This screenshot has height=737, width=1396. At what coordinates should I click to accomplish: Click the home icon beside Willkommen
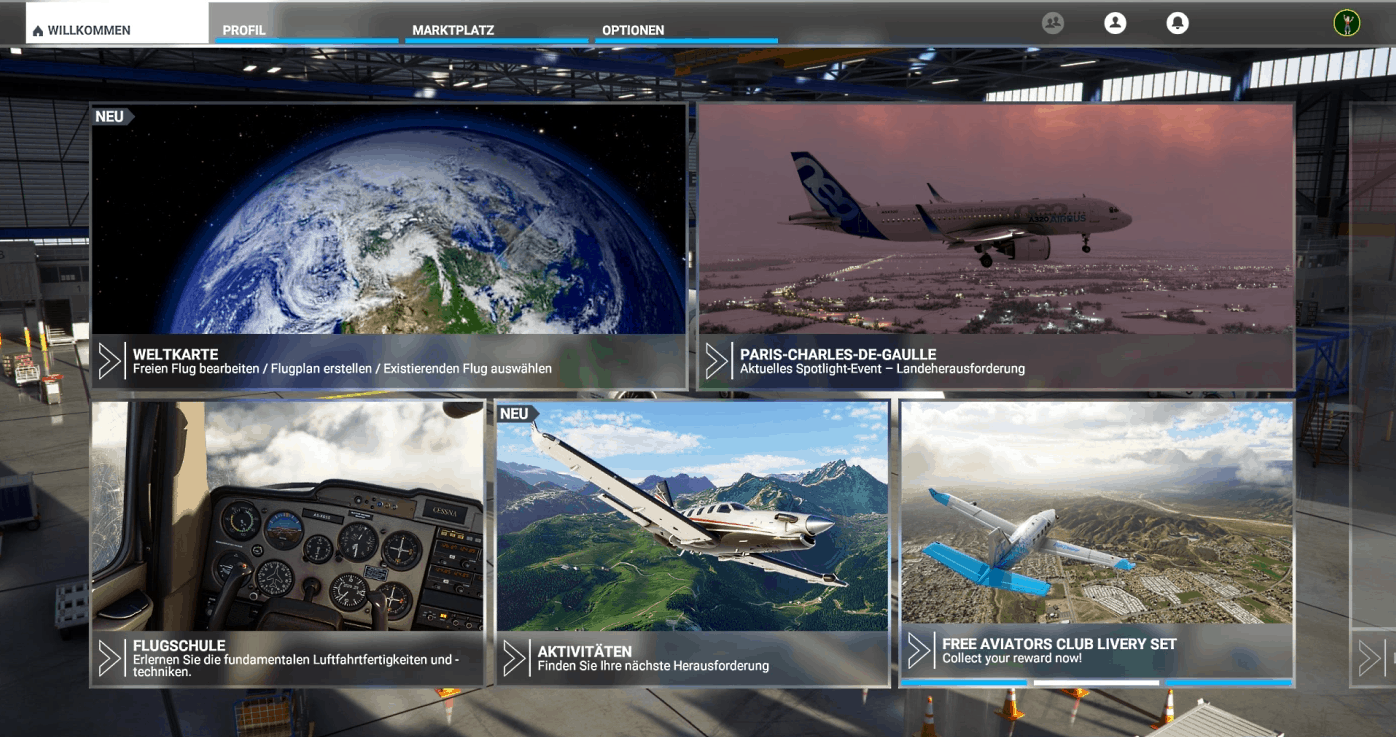(38, 31)
